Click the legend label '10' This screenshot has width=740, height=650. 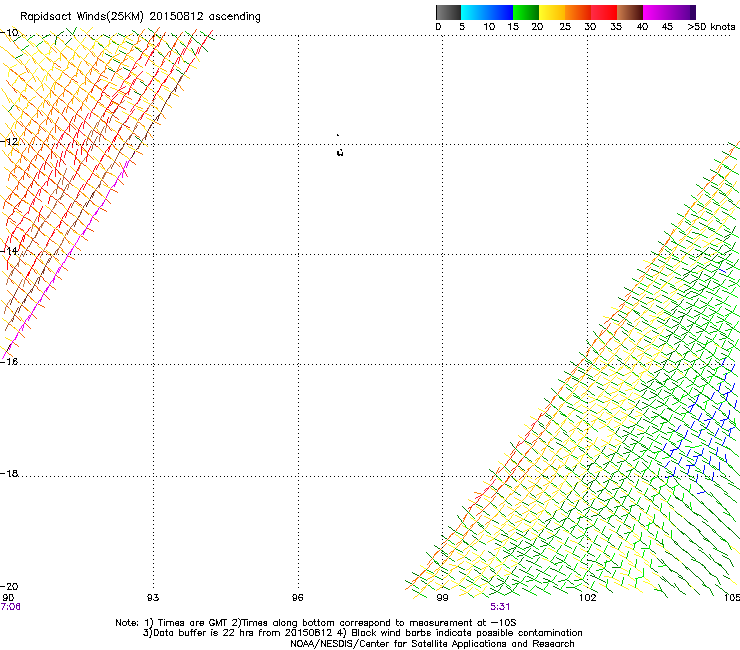point(489,27)
